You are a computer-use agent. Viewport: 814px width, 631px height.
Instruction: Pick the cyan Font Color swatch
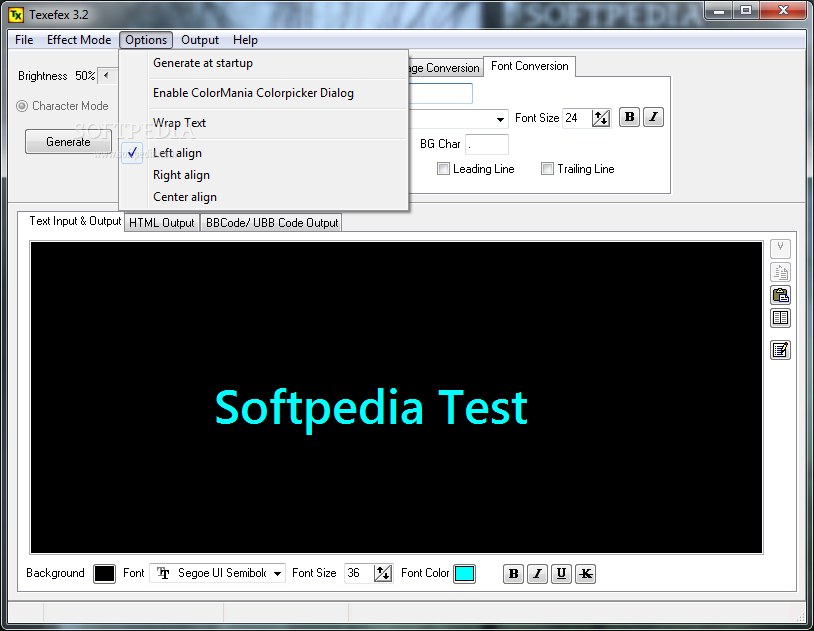(464, 574)
